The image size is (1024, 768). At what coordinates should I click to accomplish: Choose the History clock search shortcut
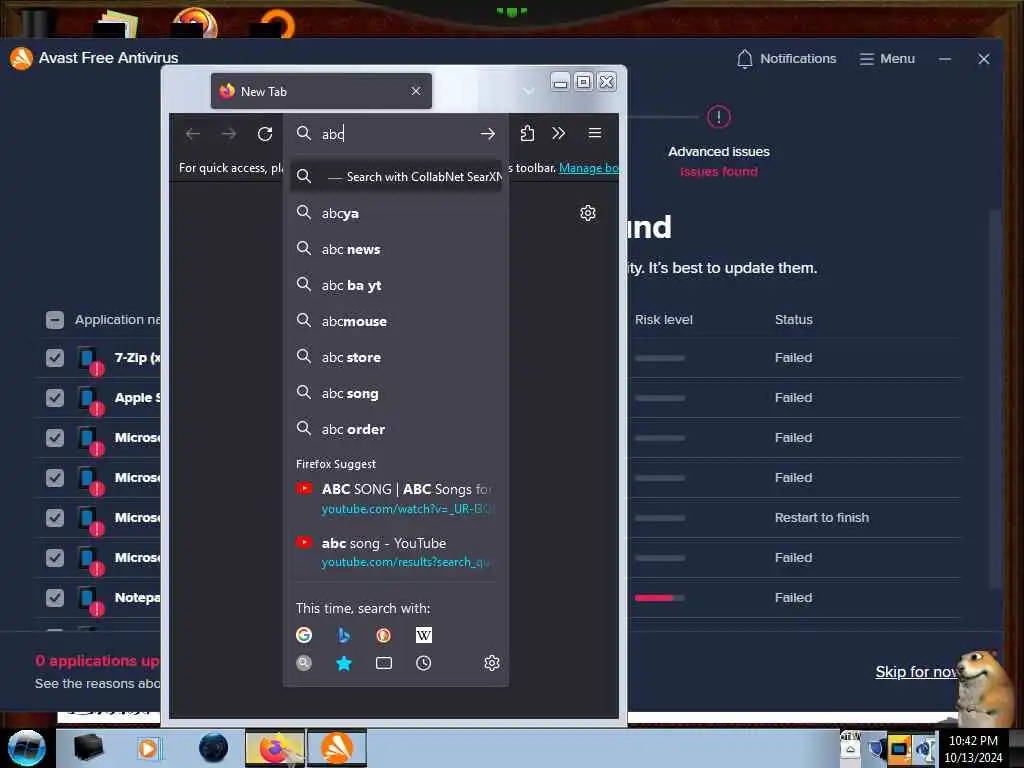(424, 664)
